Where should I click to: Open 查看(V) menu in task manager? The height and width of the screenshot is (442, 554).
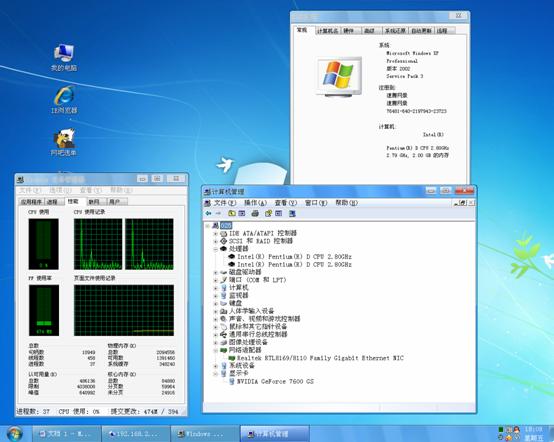click(x=91, y=190)
